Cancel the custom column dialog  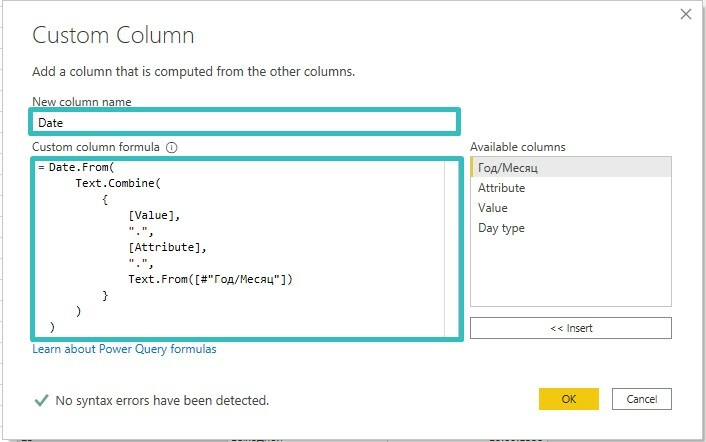click(642, 399)
